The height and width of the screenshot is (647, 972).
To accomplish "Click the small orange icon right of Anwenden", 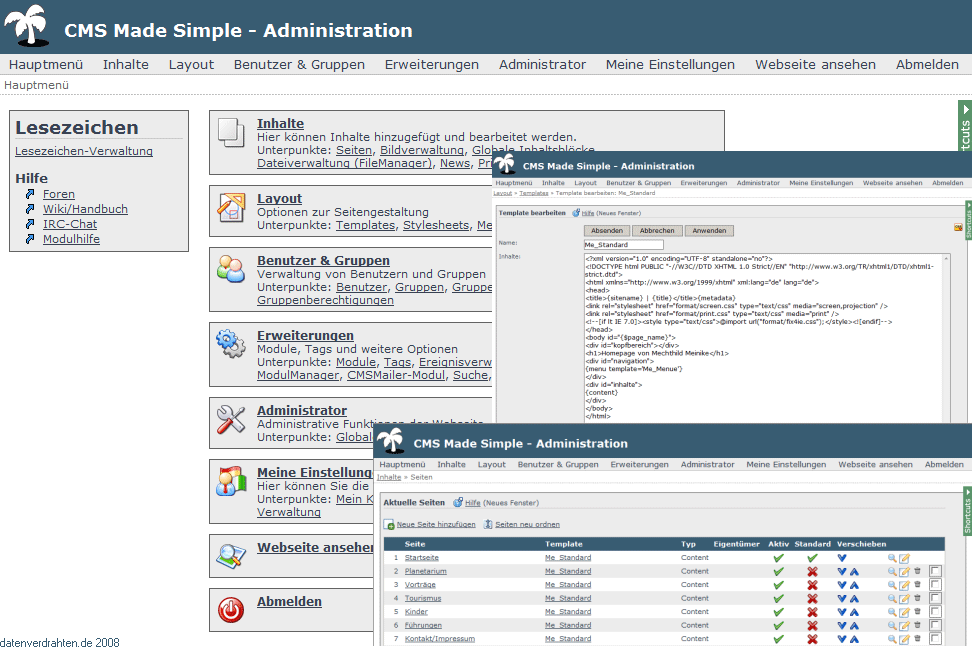I will [x=958, y=228].
